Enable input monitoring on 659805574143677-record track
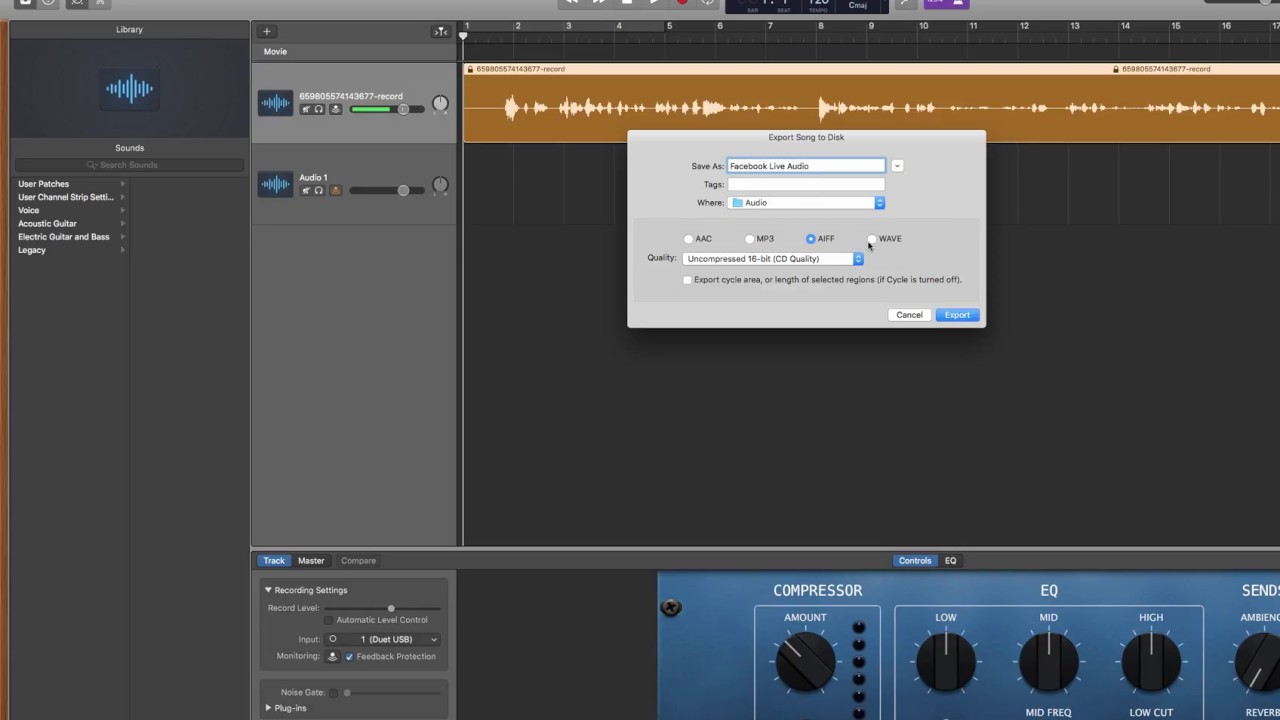 pyautogui.click(x=335, y=109)
